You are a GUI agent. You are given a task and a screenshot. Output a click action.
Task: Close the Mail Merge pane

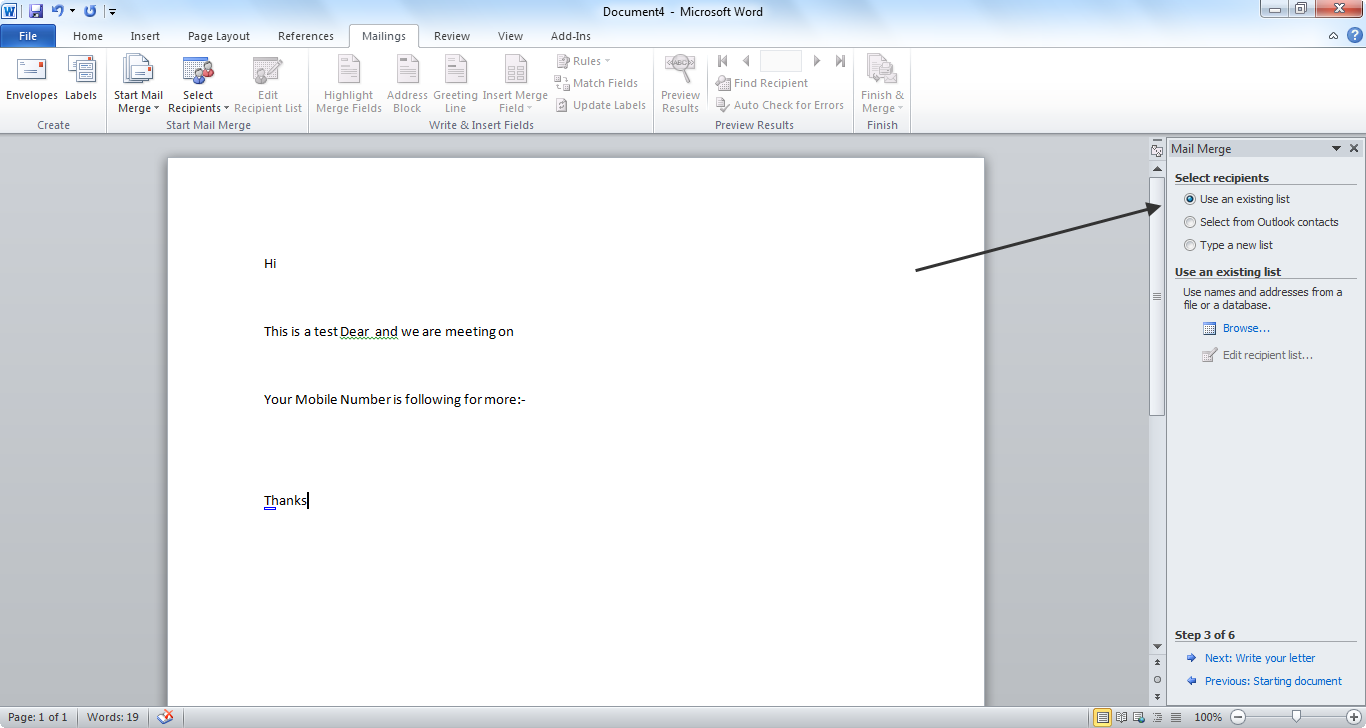click(1354, 148)
